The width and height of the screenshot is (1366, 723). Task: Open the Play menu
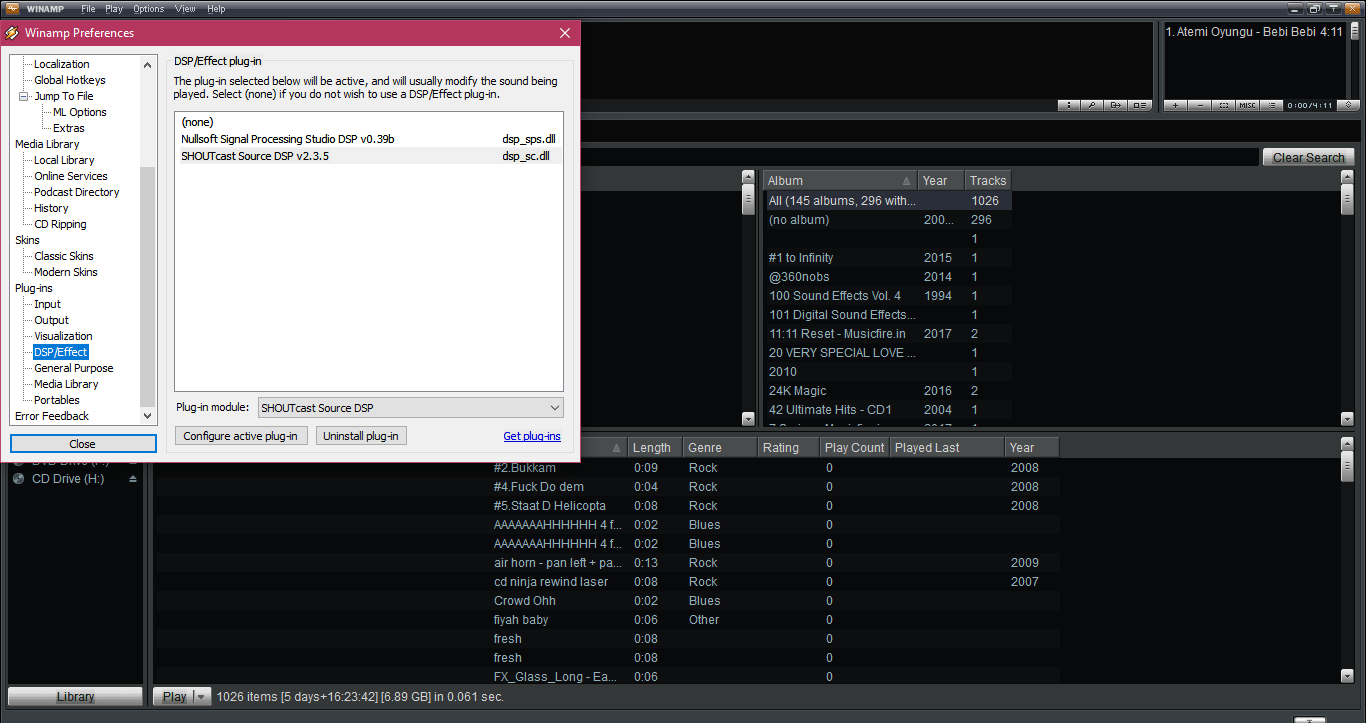(x=114, y=9)
